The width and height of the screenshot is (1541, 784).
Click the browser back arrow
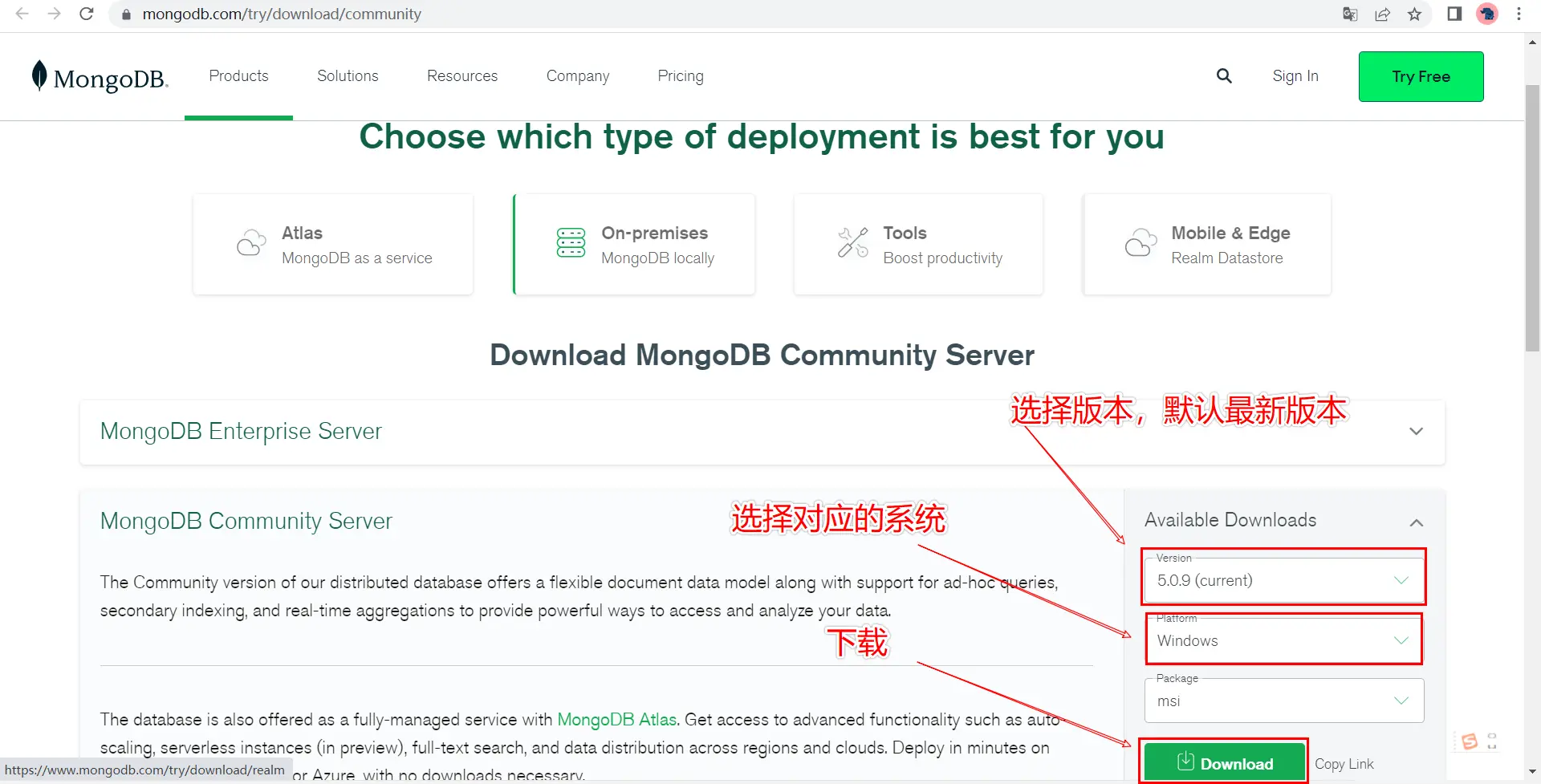tap(22, 14)
